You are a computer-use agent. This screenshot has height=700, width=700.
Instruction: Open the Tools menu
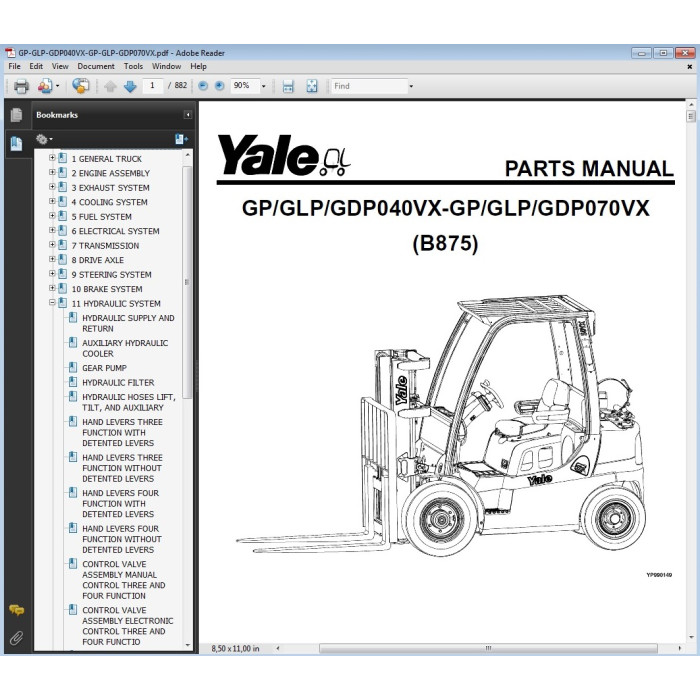(133, 66)
